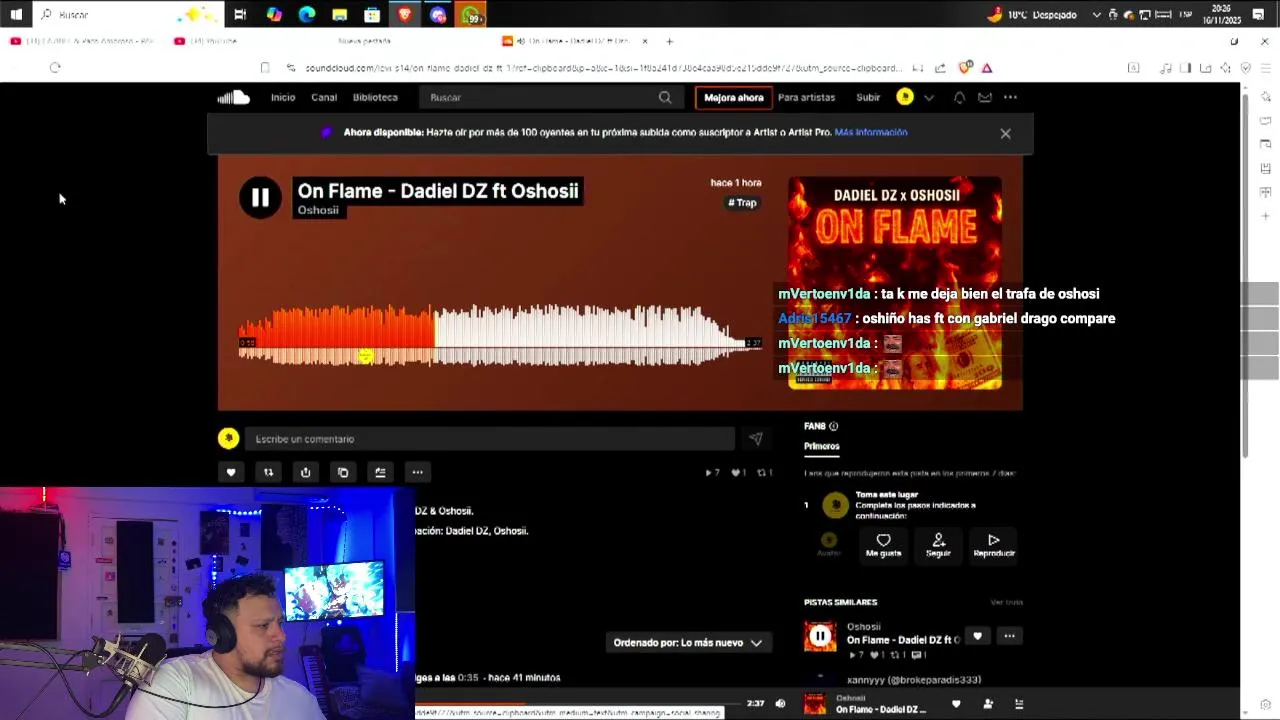Image resolution: width=1280 pixels, height=720 pixels.
Task: Click the FANS info icon
Action: point(833,426)
